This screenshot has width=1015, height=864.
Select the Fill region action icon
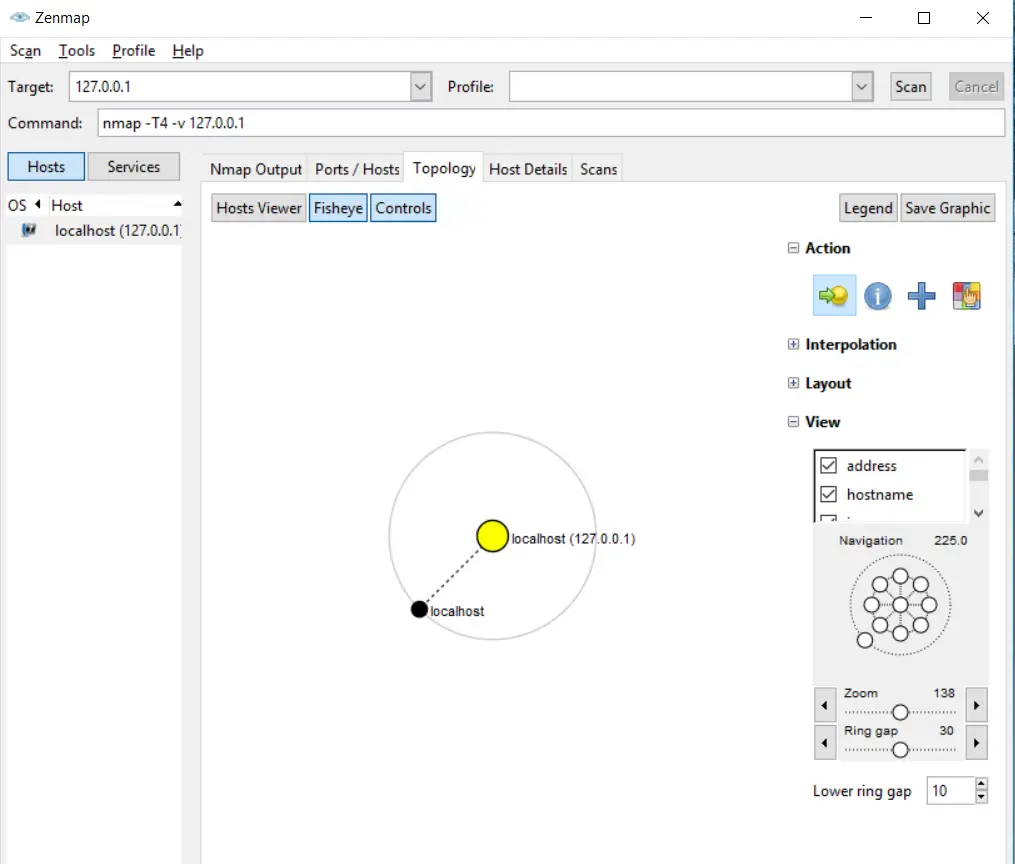pos(966,296)
